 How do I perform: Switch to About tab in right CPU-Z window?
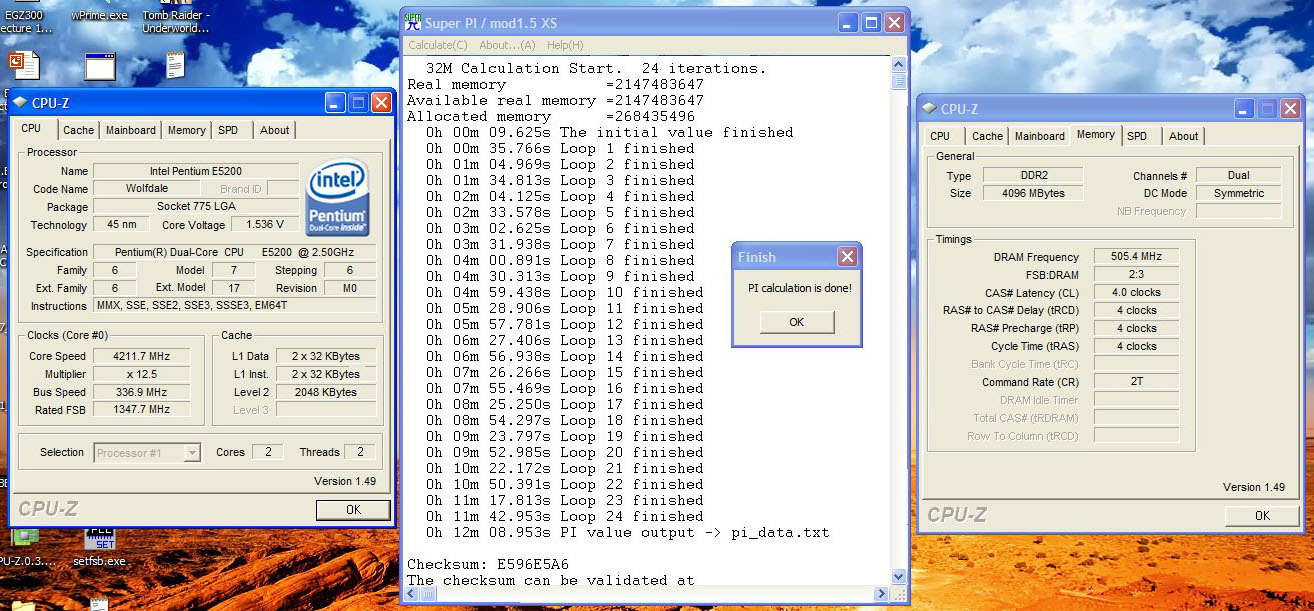tap(1184, 136)
